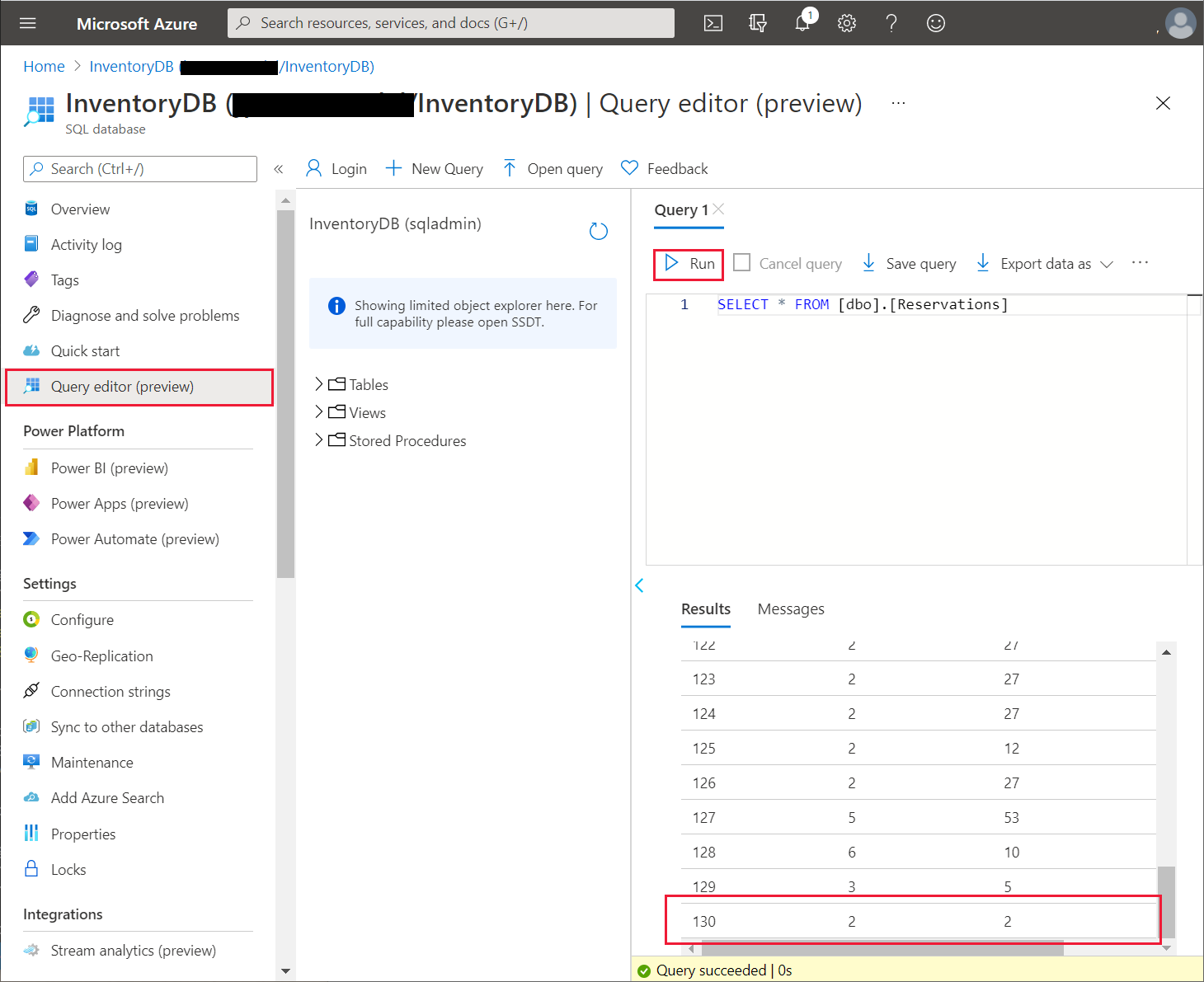Open the Azure portal hamburger menu
The height and width of the screenshot is (982, 1204).
pos(28,23)
